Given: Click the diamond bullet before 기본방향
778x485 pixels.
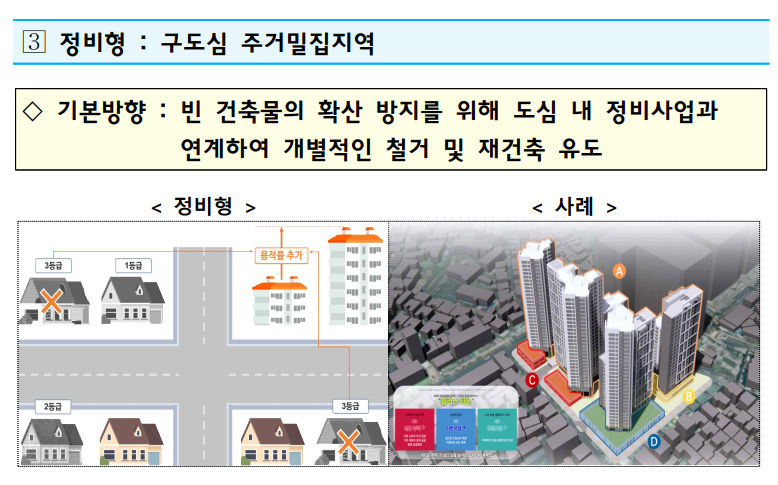Looking at the screenshot, I should click(x=33, y=111).
